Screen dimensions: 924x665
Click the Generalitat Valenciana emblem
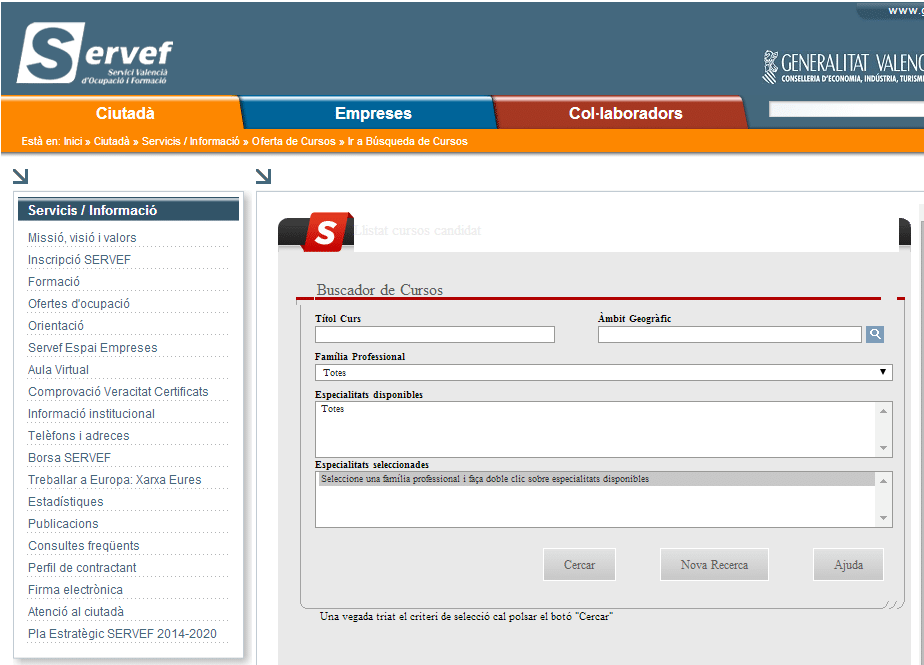[x=770, y=66]
